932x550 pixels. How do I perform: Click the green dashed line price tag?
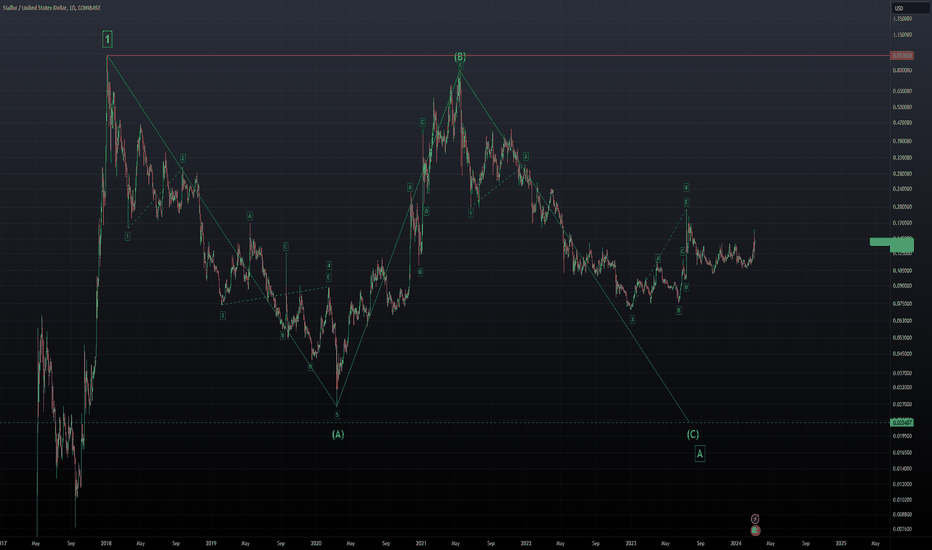click(902, 422)
